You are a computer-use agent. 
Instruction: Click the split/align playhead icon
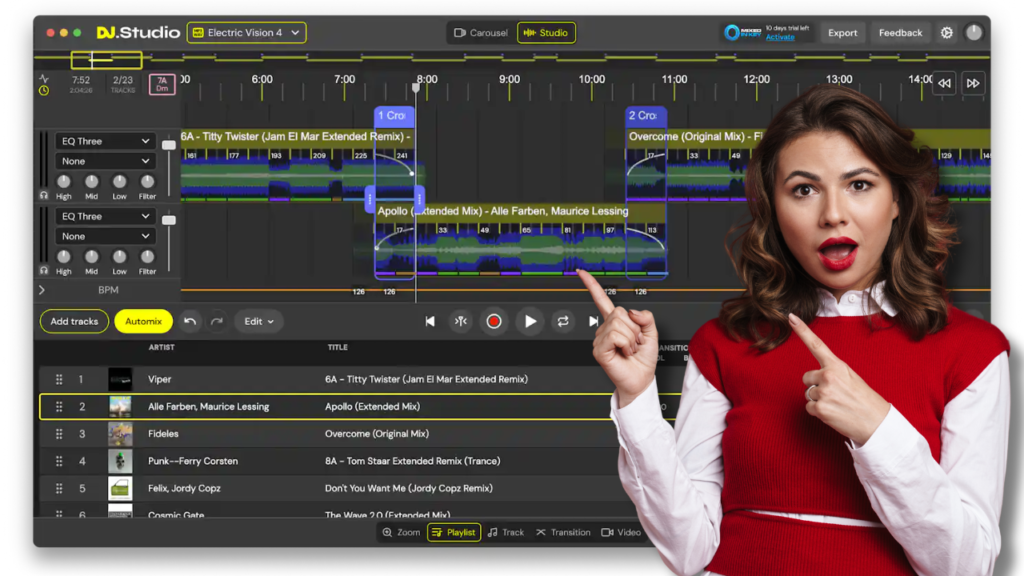coord(461,321)
